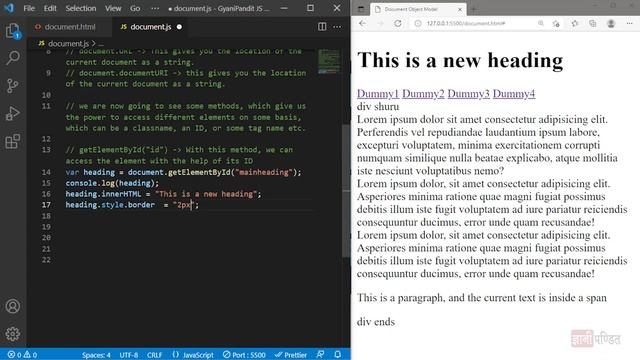Viewport: 640px width, 360px height.
Task: Click the 'div shuru' text in page
Action: pyautogui.click(x=378, y=107)
